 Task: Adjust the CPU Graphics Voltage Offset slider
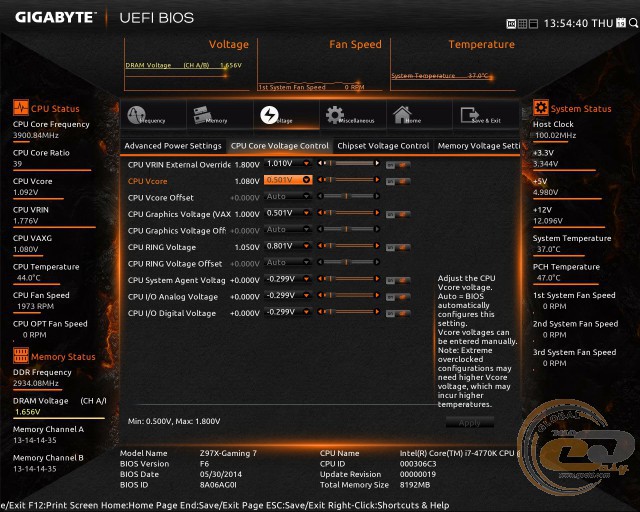[x=349, y=229]
